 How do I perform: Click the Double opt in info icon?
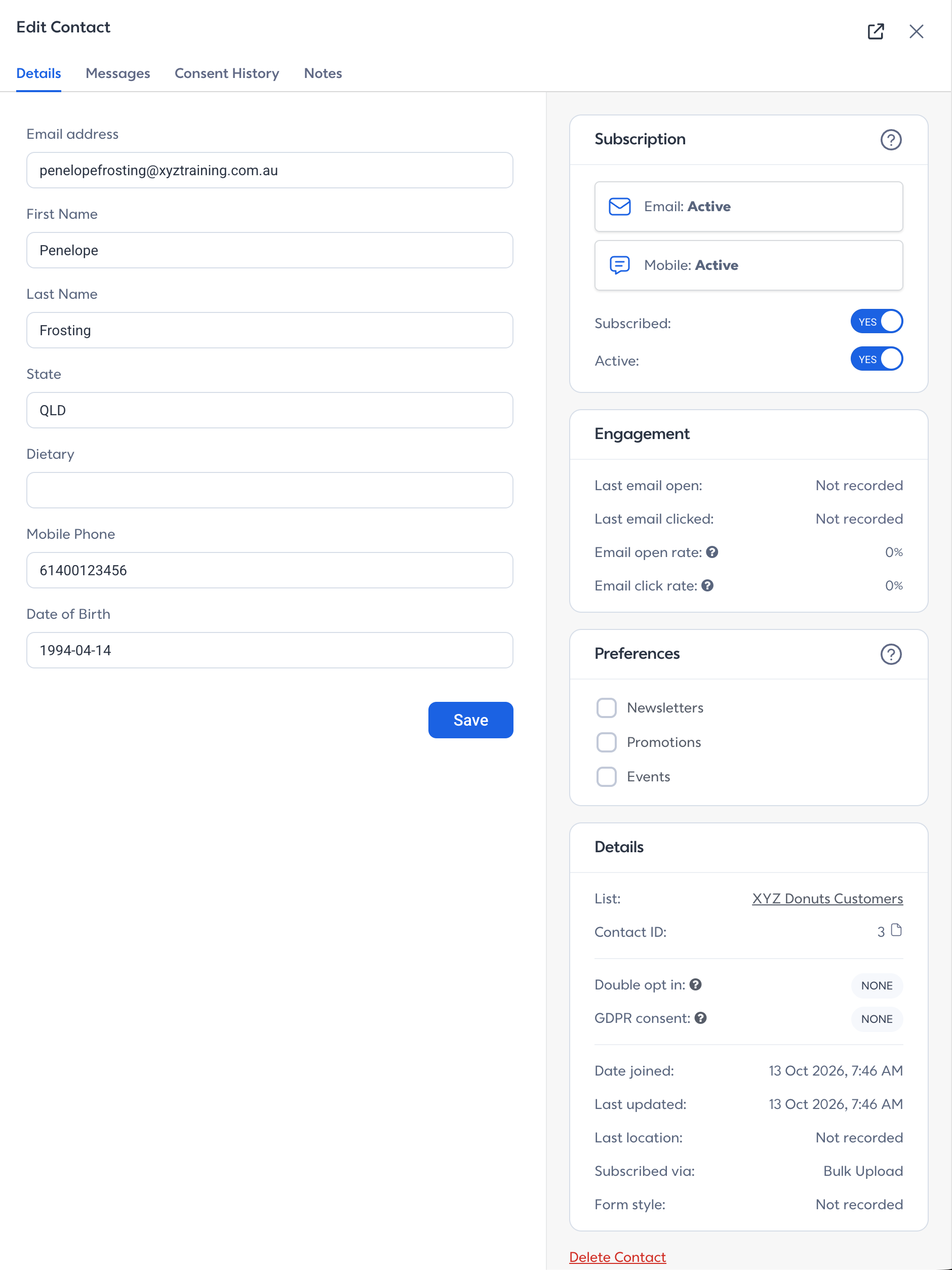pos(695,984)
